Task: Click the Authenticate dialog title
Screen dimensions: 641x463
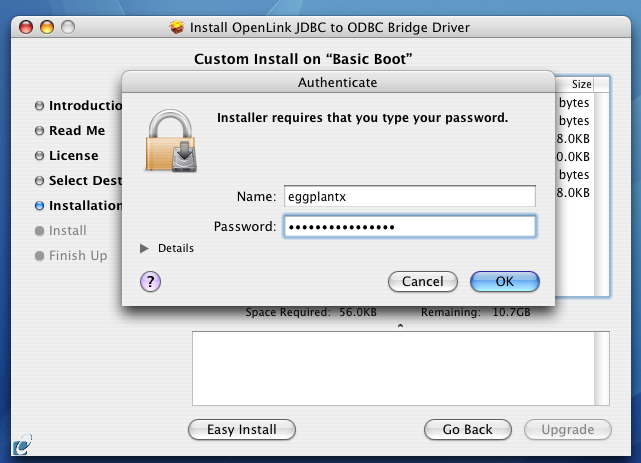Action: [338, 83]
